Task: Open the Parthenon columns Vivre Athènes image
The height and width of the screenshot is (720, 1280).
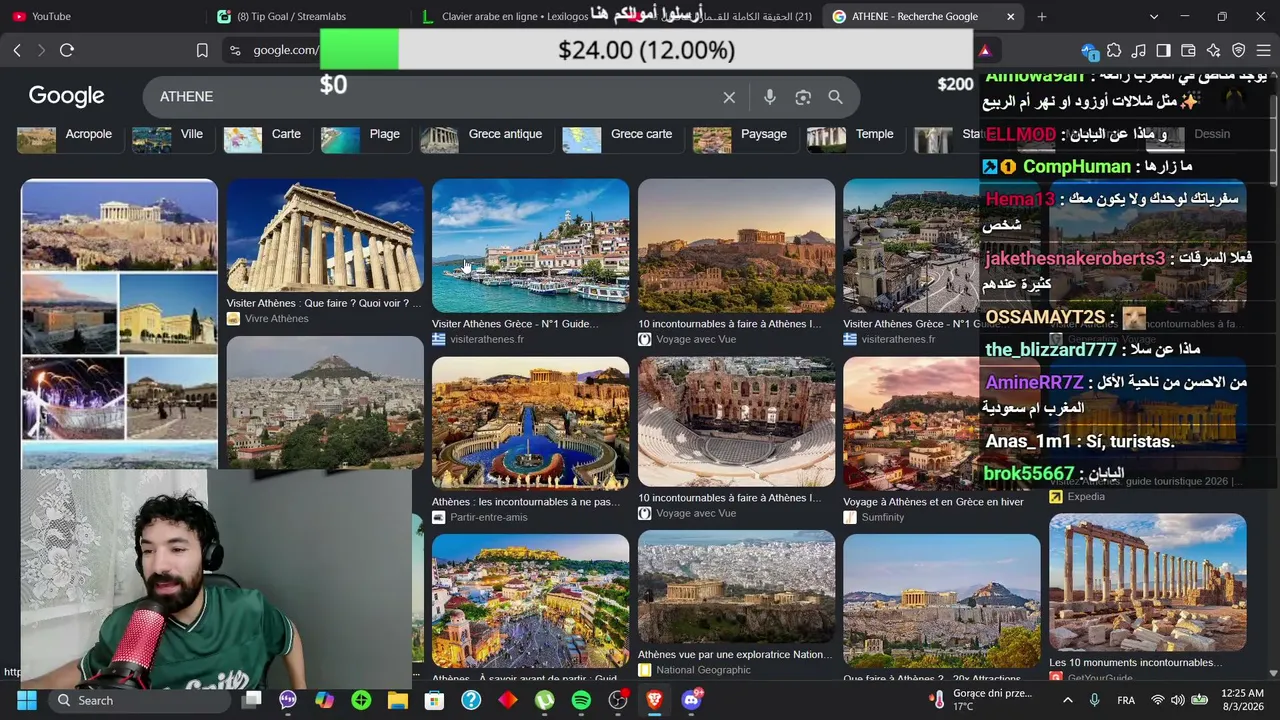Action: click(x=325, y=236)
